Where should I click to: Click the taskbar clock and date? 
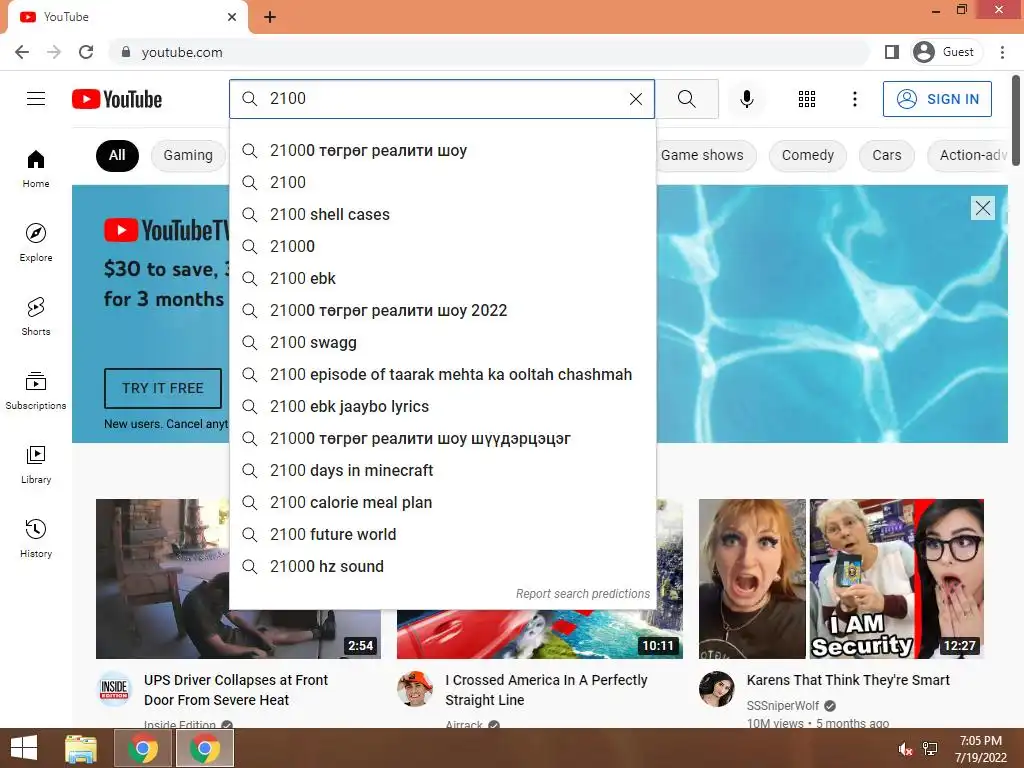pyautogui.click(x=980, y=749)
